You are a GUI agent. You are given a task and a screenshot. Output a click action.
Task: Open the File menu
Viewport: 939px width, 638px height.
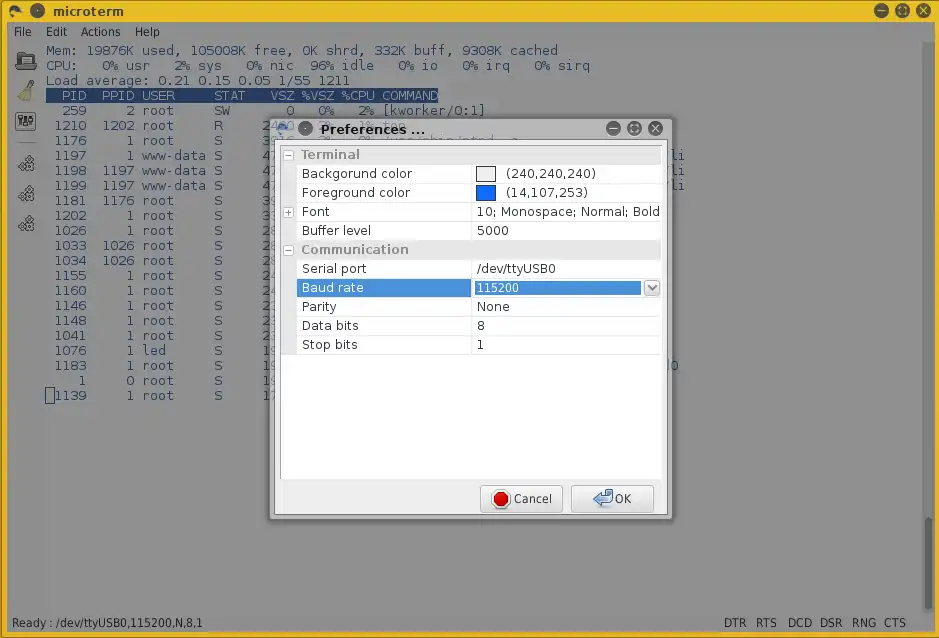(x=23, y=32)
